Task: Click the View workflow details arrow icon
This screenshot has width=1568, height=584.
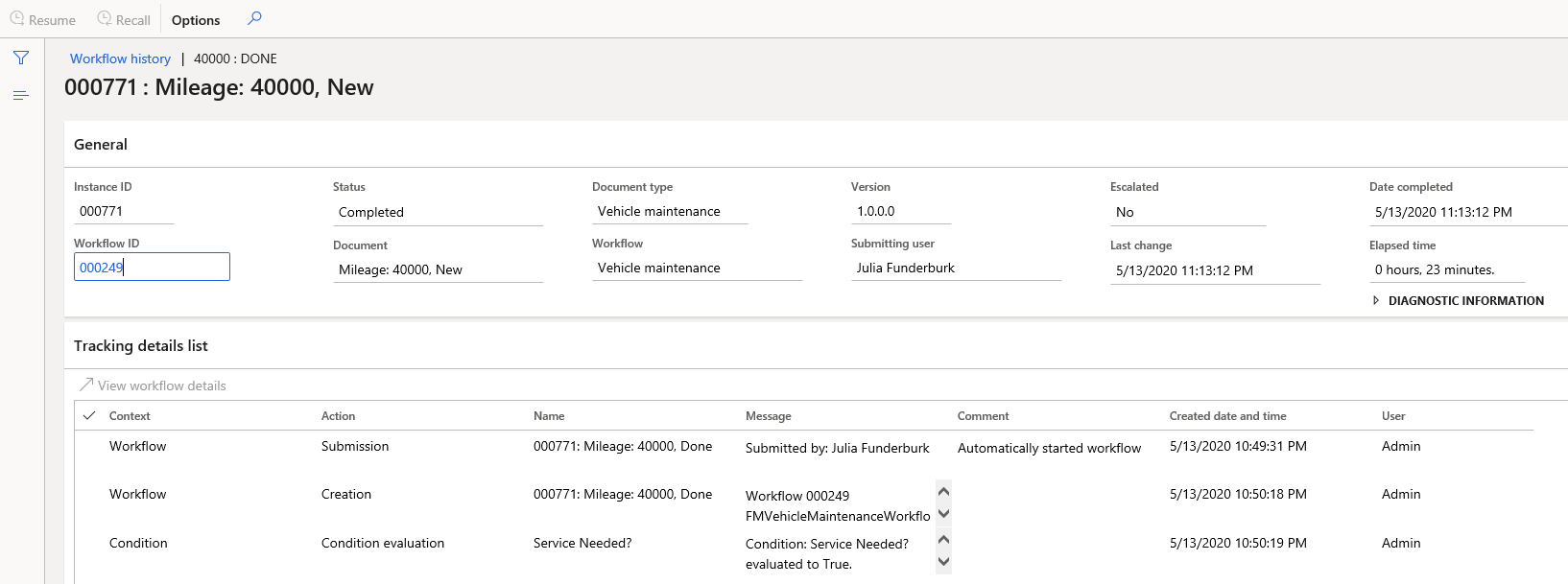Action: point(86,385)
